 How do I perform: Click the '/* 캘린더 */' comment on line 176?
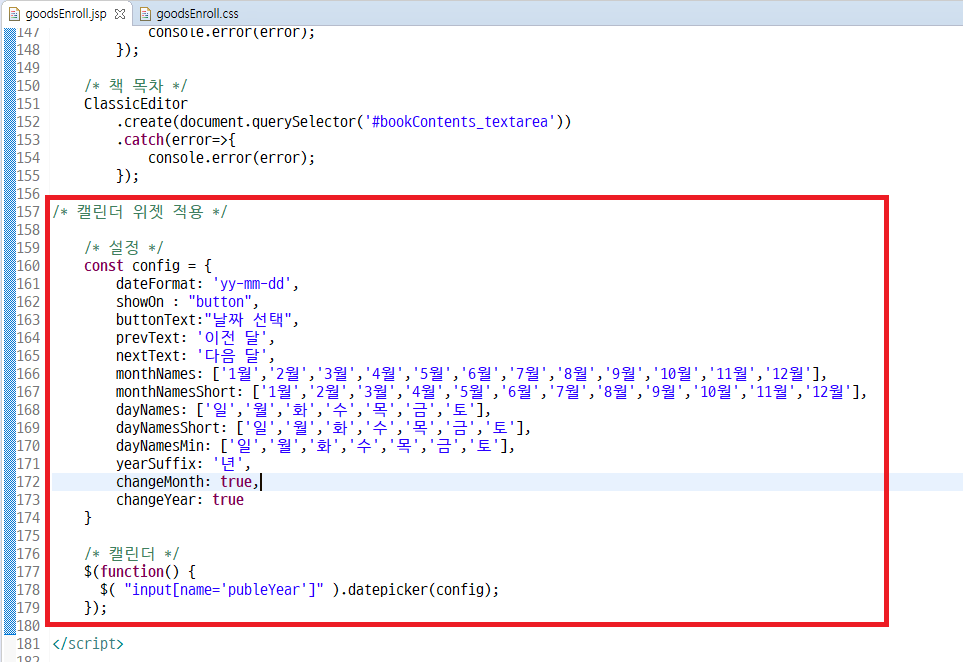(x=131, y=553)
